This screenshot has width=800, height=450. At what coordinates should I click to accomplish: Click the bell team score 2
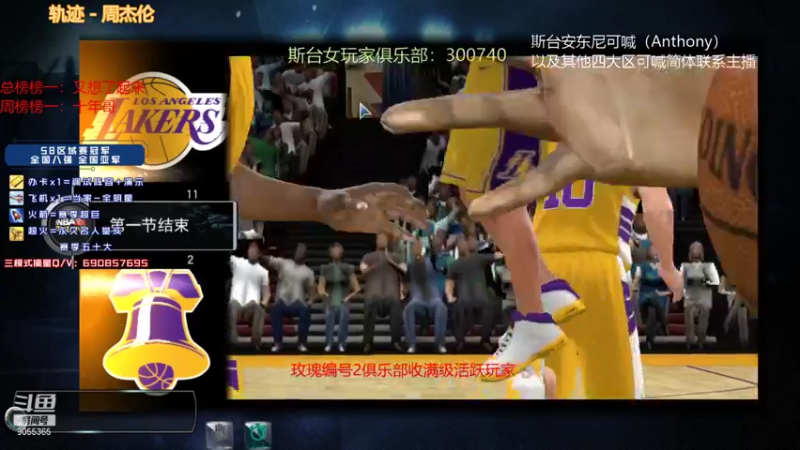click(x=190, y=260)
